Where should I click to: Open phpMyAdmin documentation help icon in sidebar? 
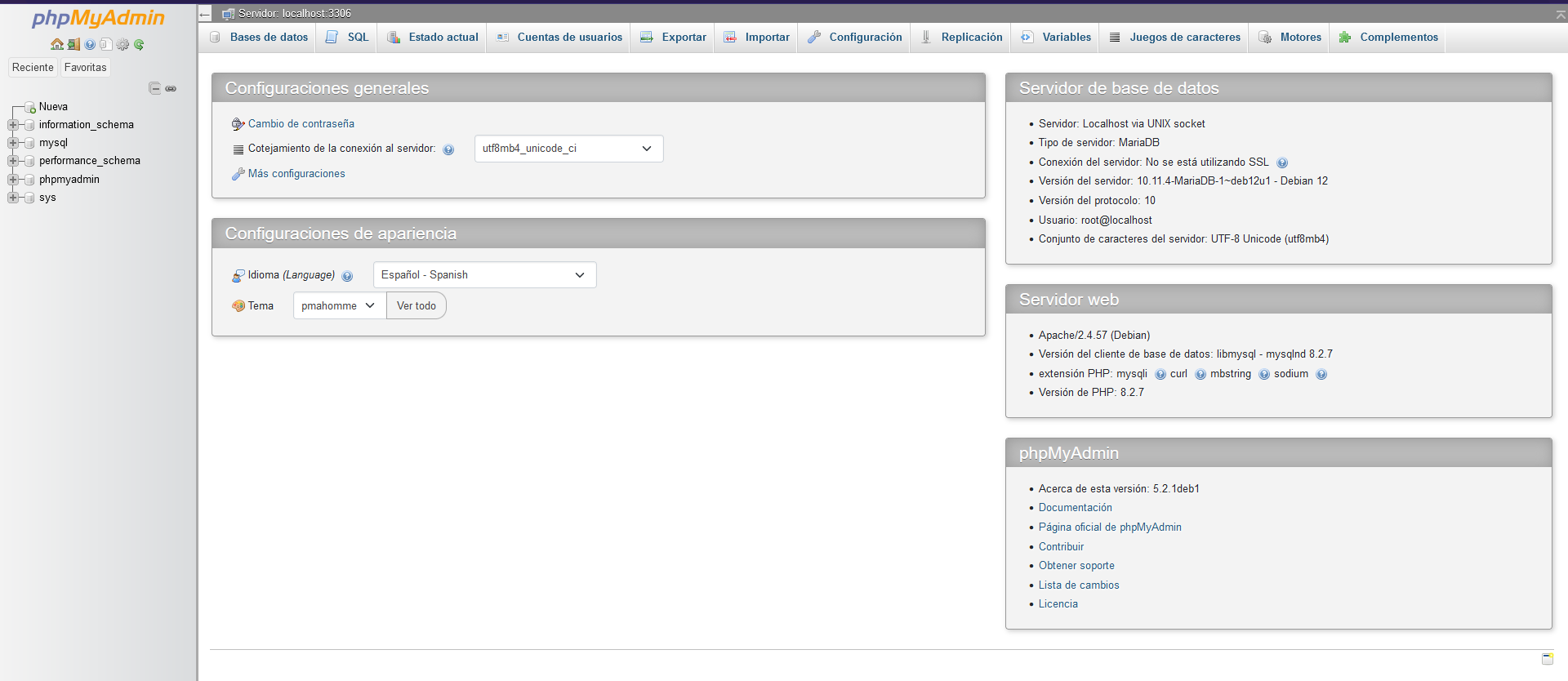[x=90, y=44]
